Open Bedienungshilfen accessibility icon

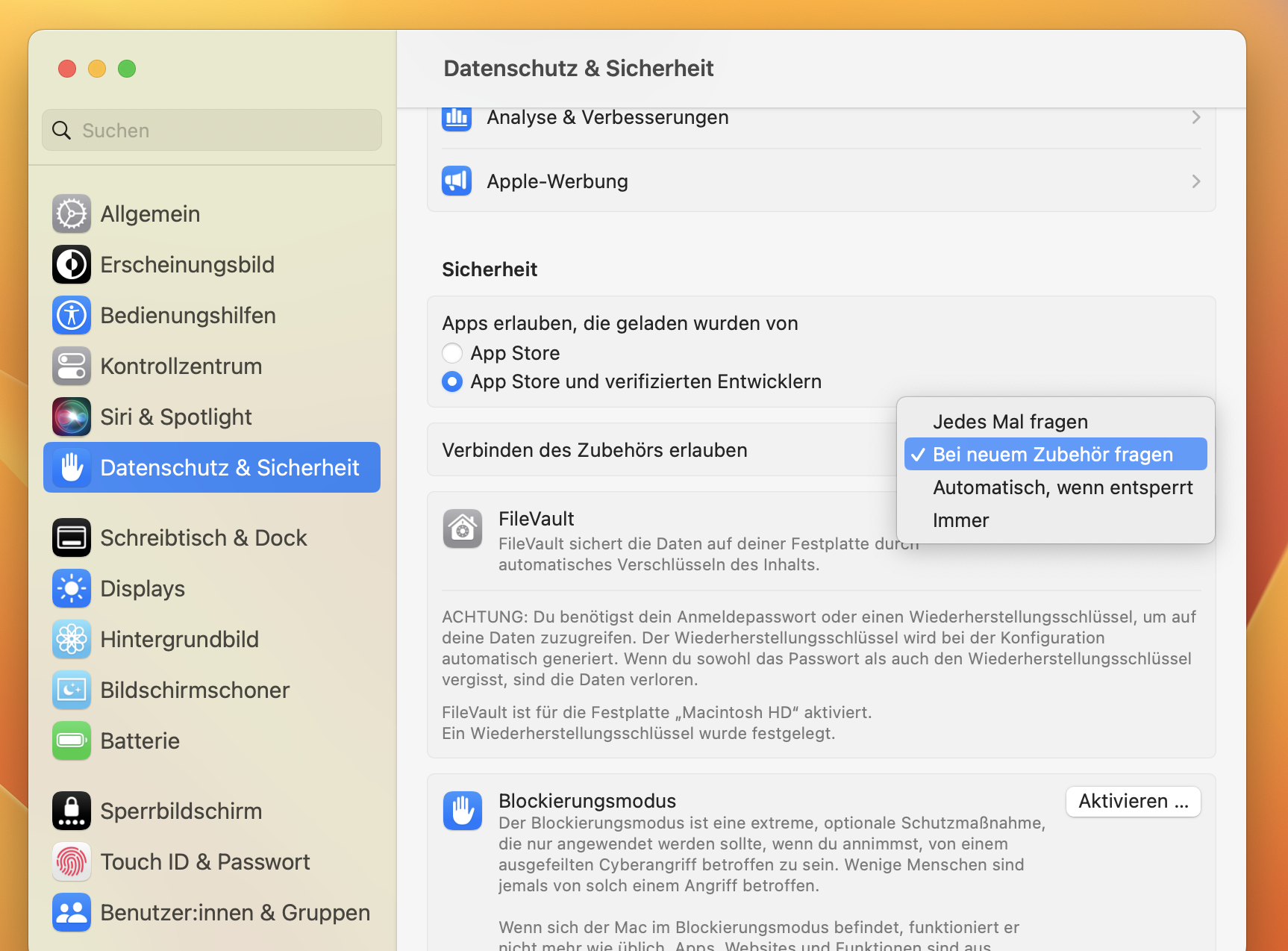[x=72, y=316]
